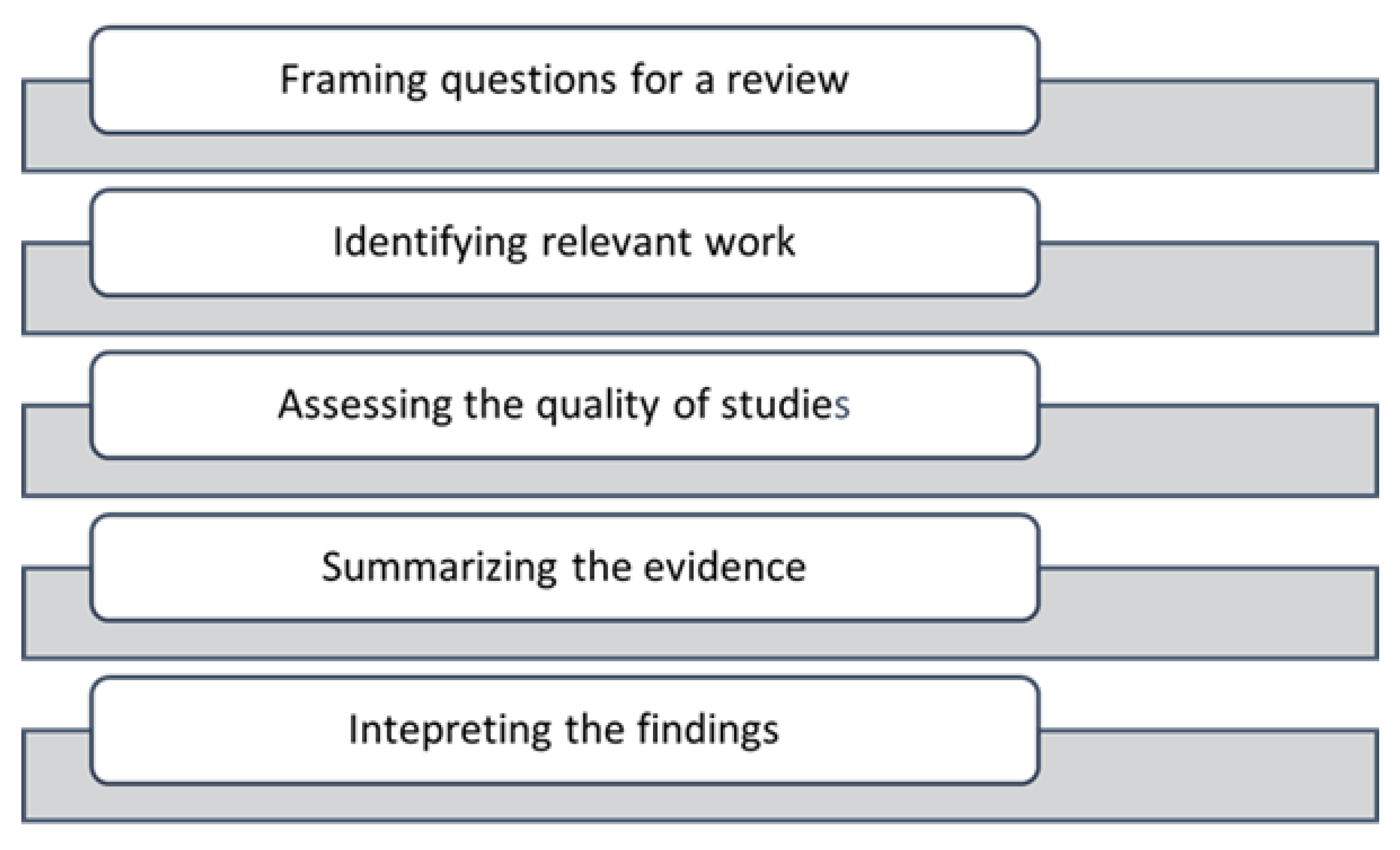Click the gray bar right of "Assessing the quality" box
The height and width of the screenshot is (850, 1400).
(x=1207, y=451)
